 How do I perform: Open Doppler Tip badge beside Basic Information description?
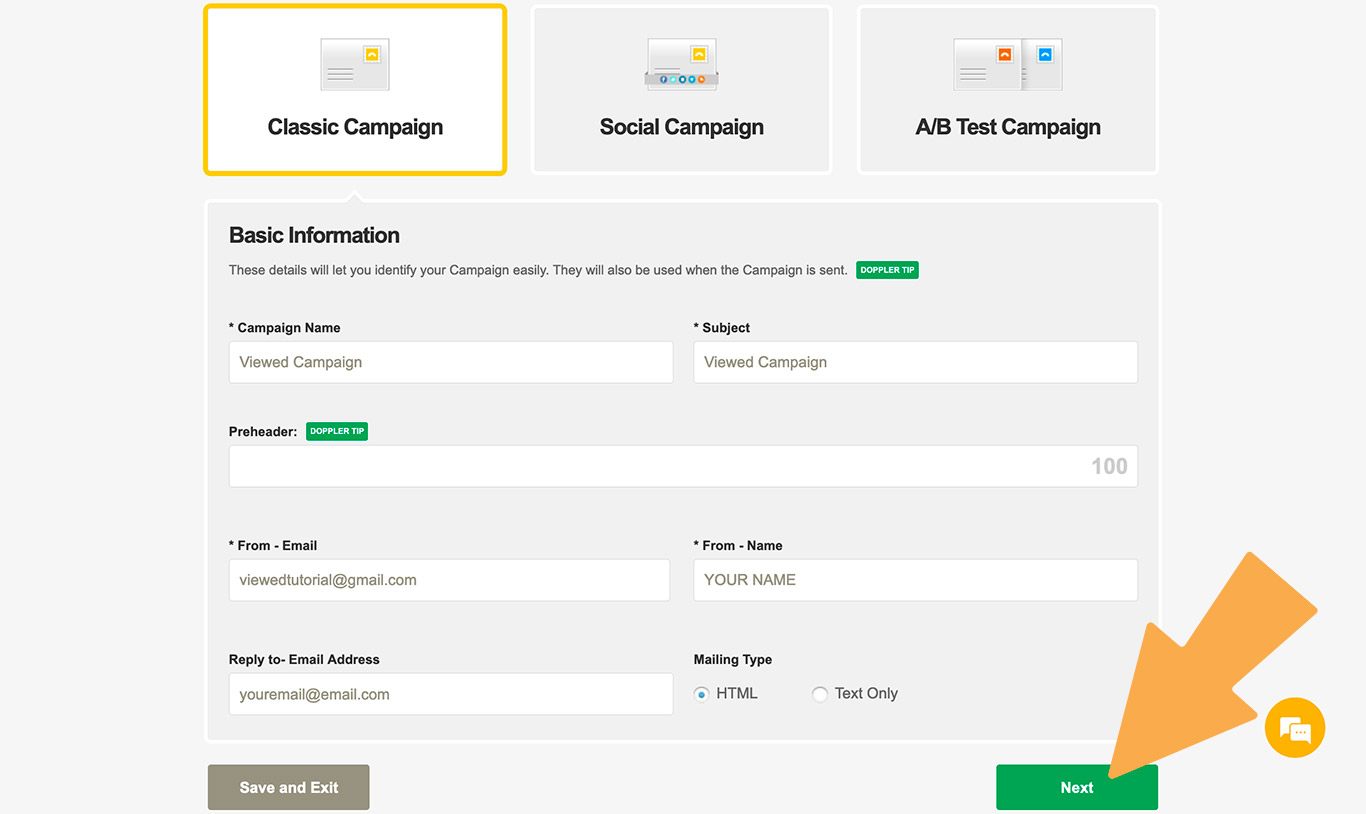pyautogui.click(x=887, y=270)
